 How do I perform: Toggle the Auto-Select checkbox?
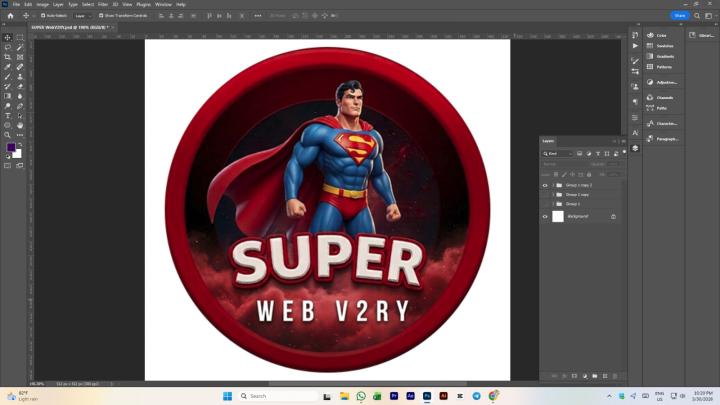[43, 16]
